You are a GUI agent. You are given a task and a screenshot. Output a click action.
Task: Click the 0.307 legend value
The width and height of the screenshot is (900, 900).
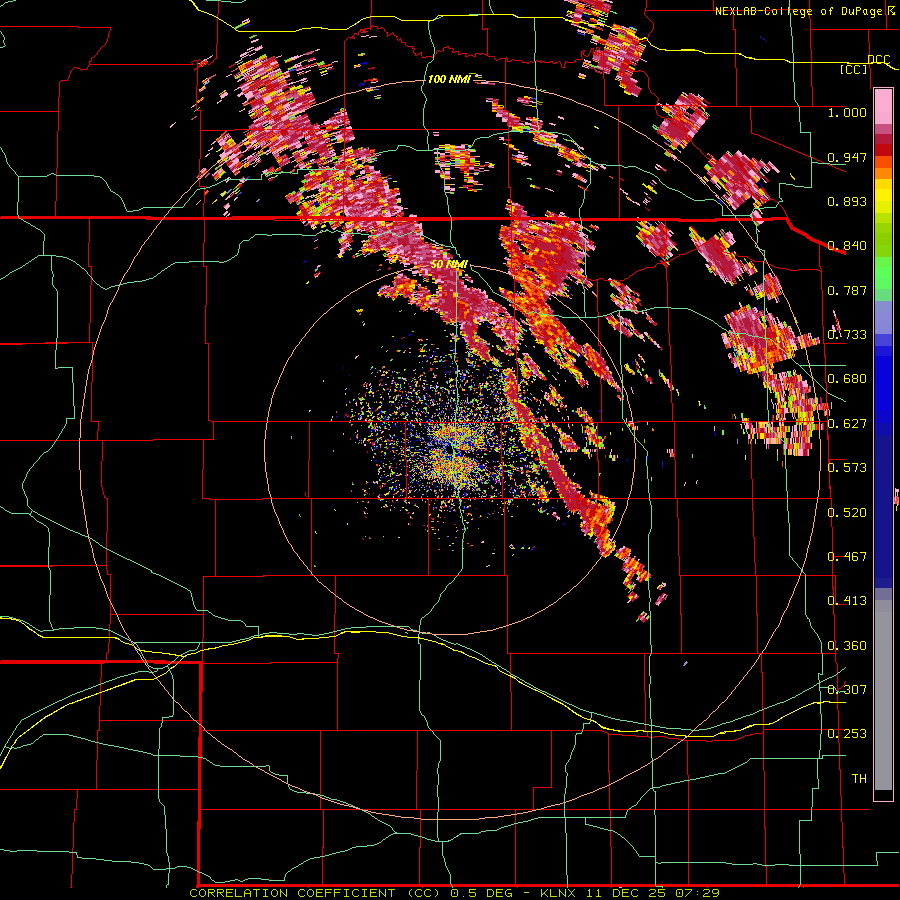[847, 689]
